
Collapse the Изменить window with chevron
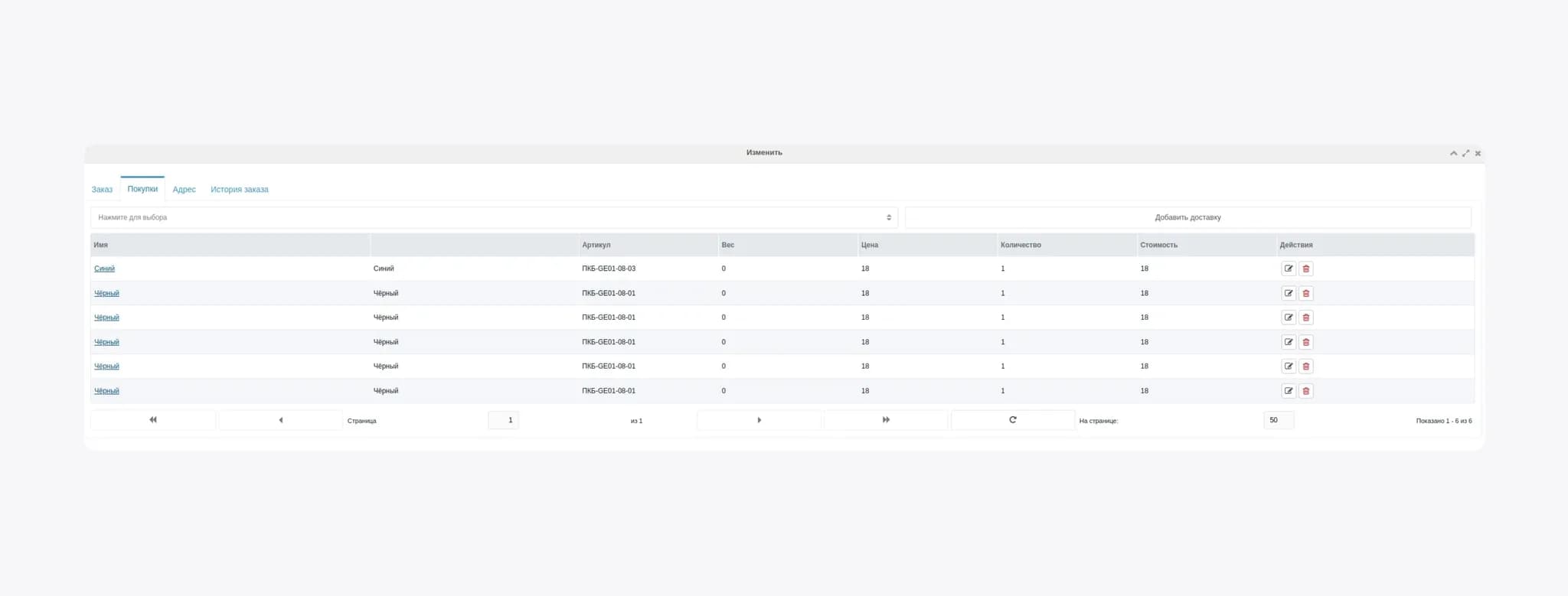pos(1453,153)
